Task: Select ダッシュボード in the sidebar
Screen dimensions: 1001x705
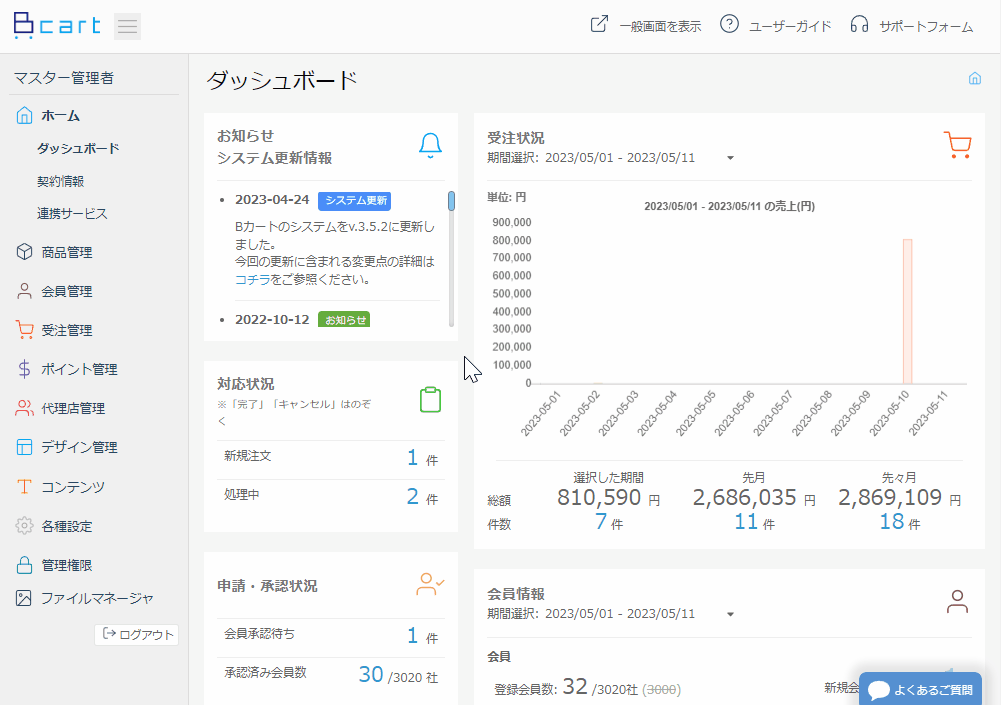Action: pyautogui.click(x=78, y=148)
